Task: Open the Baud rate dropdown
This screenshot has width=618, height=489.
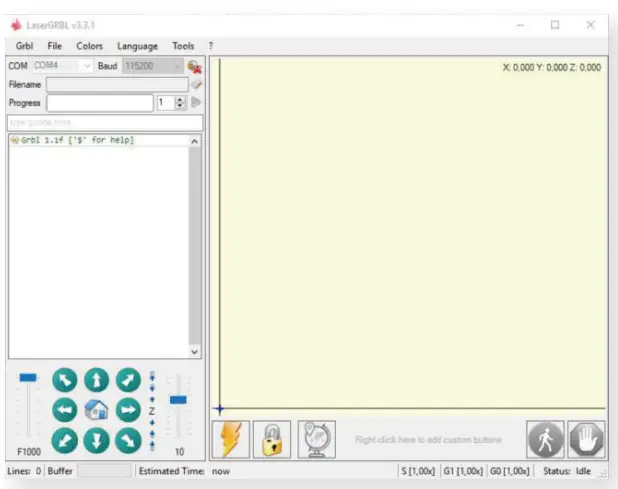Action: (x=153, y=66)
